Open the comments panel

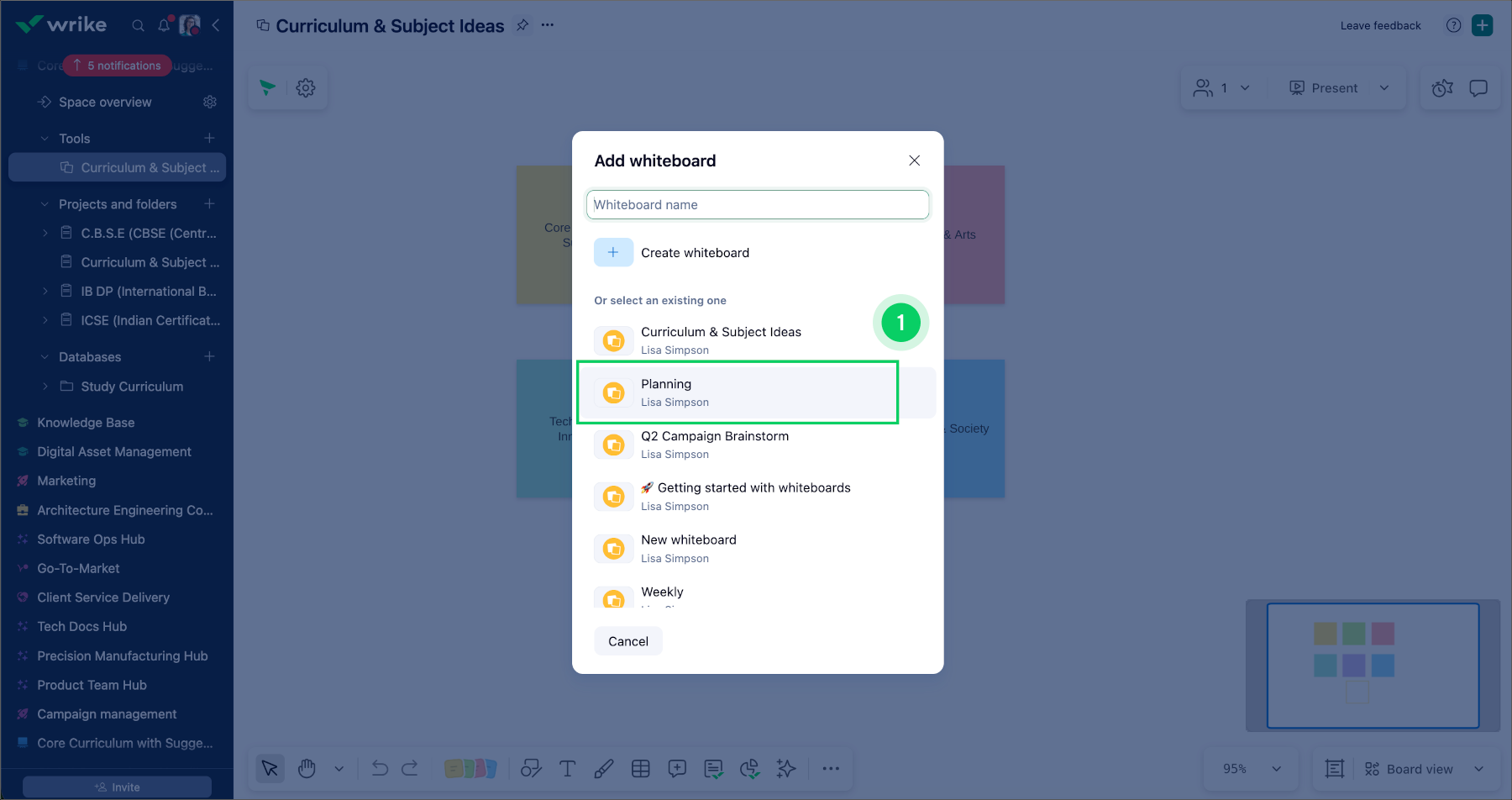point(1478,87)
